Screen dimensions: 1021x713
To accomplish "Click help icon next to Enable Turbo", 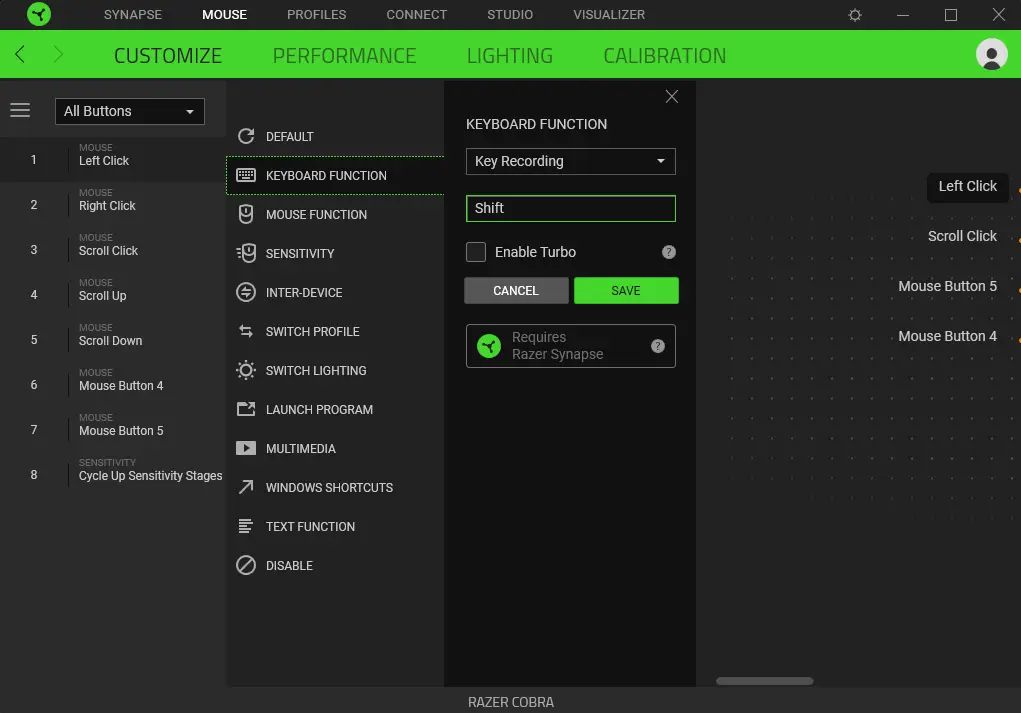I will (669, 252).
